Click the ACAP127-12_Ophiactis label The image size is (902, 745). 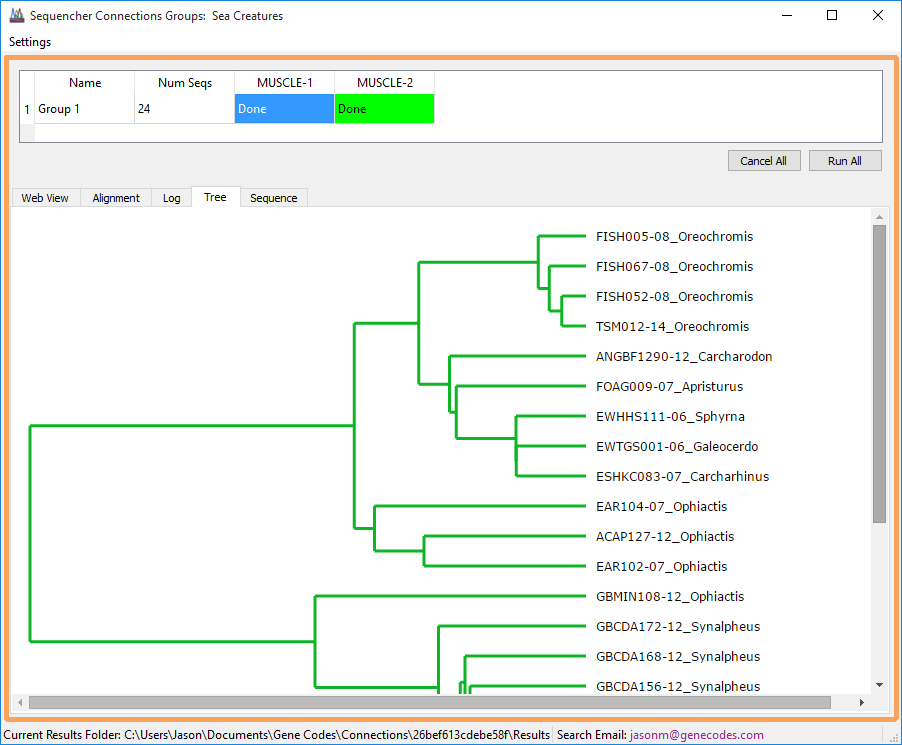[665, 536]
